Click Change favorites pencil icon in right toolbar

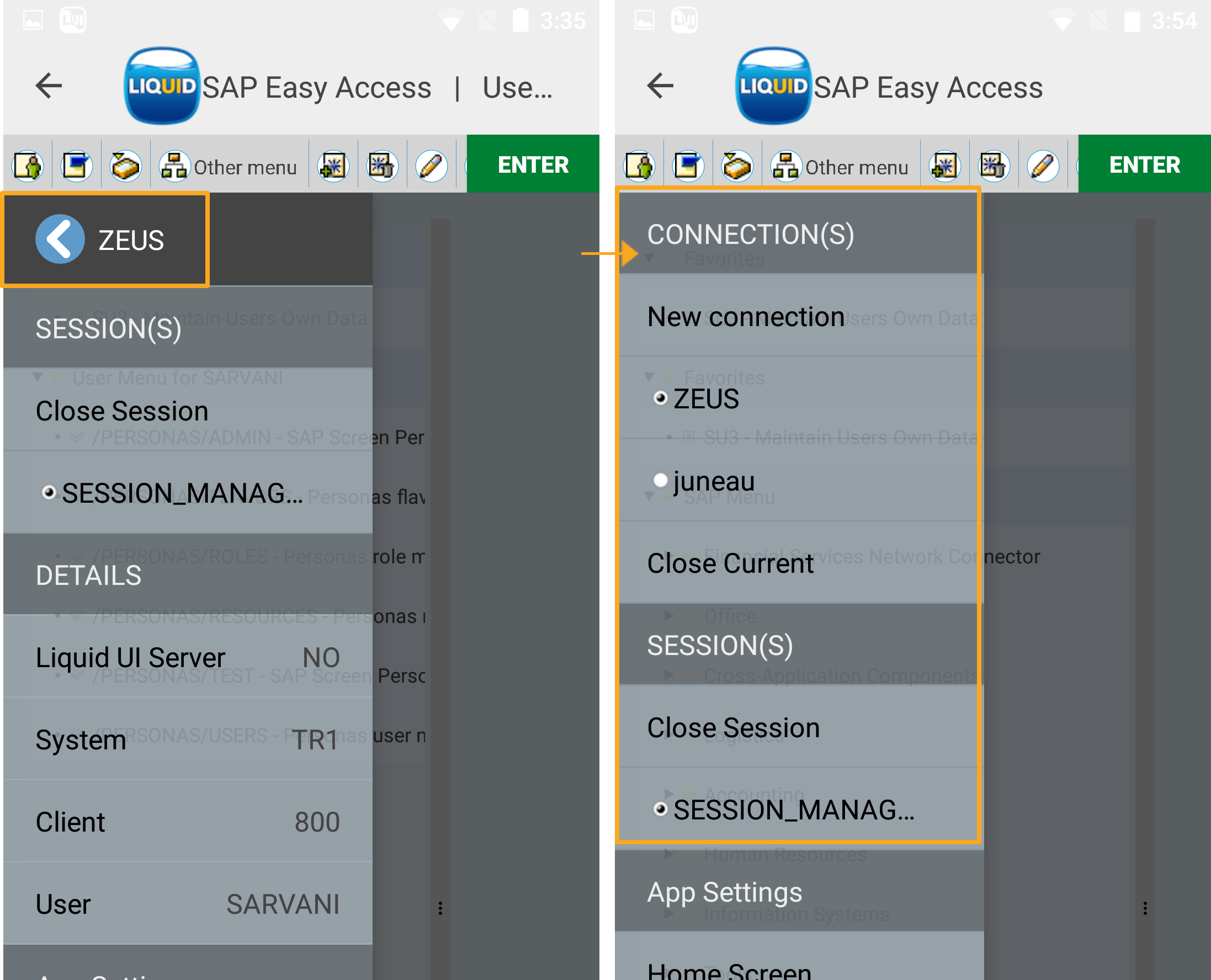pos(1043,166)
